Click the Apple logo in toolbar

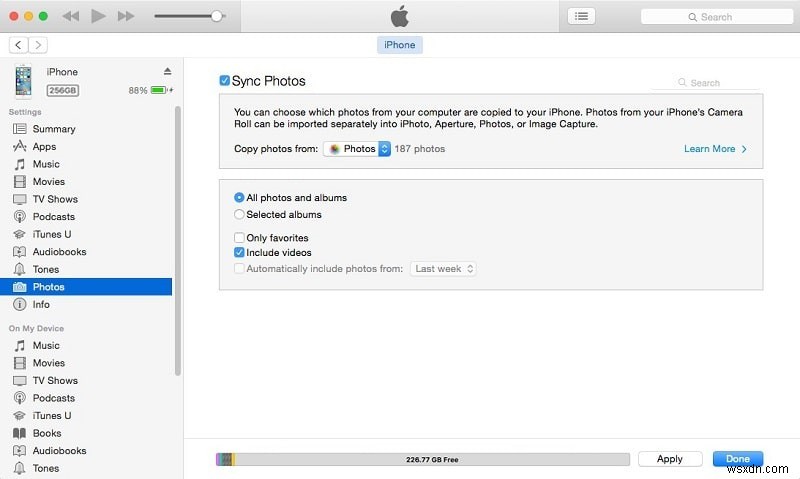click(400, 16)
